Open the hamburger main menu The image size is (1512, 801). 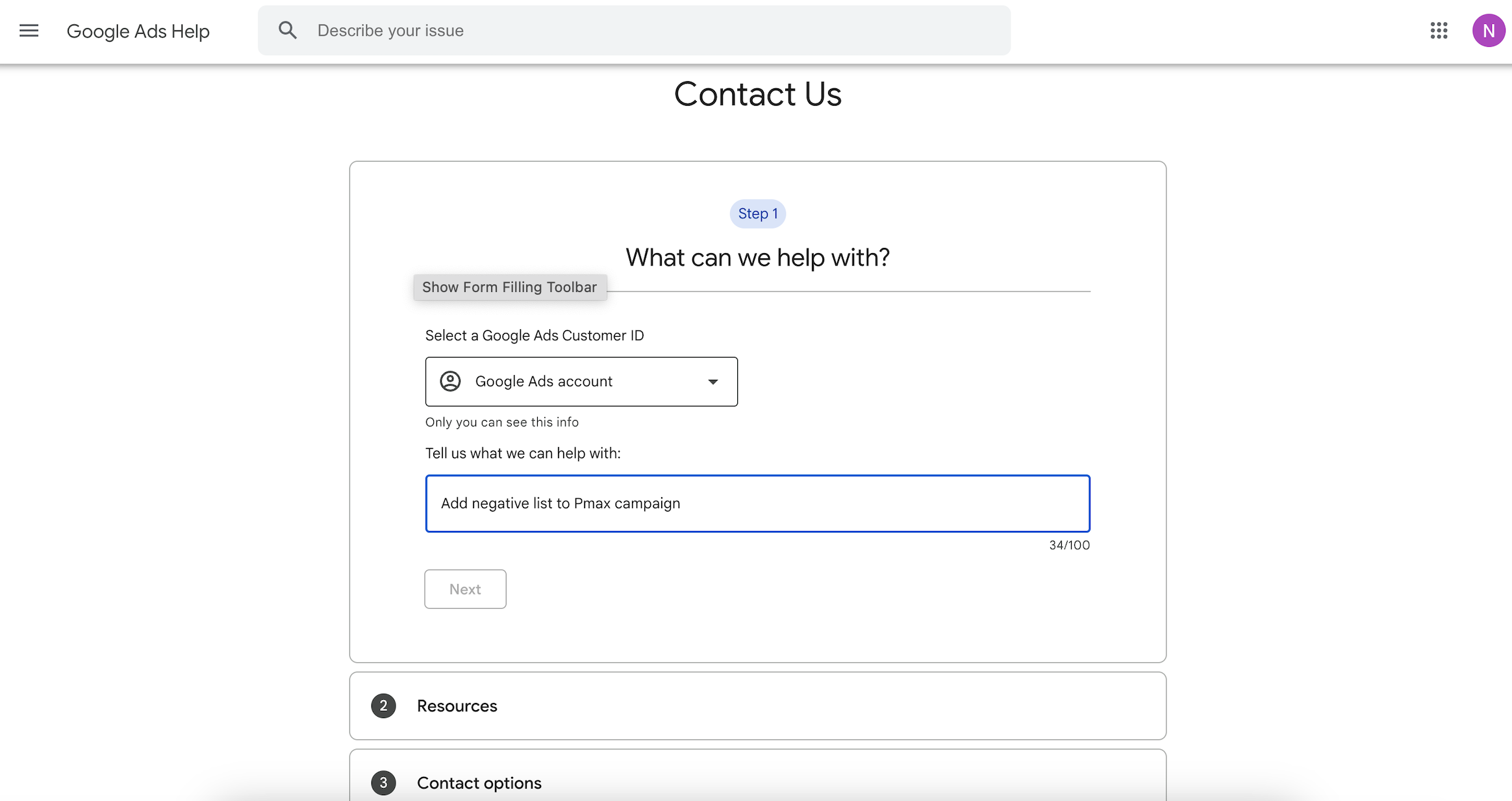29,31
